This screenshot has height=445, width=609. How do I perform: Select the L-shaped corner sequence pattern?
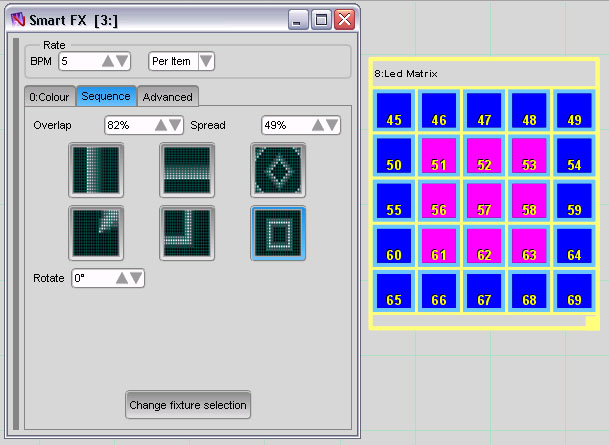coord(187,233)
